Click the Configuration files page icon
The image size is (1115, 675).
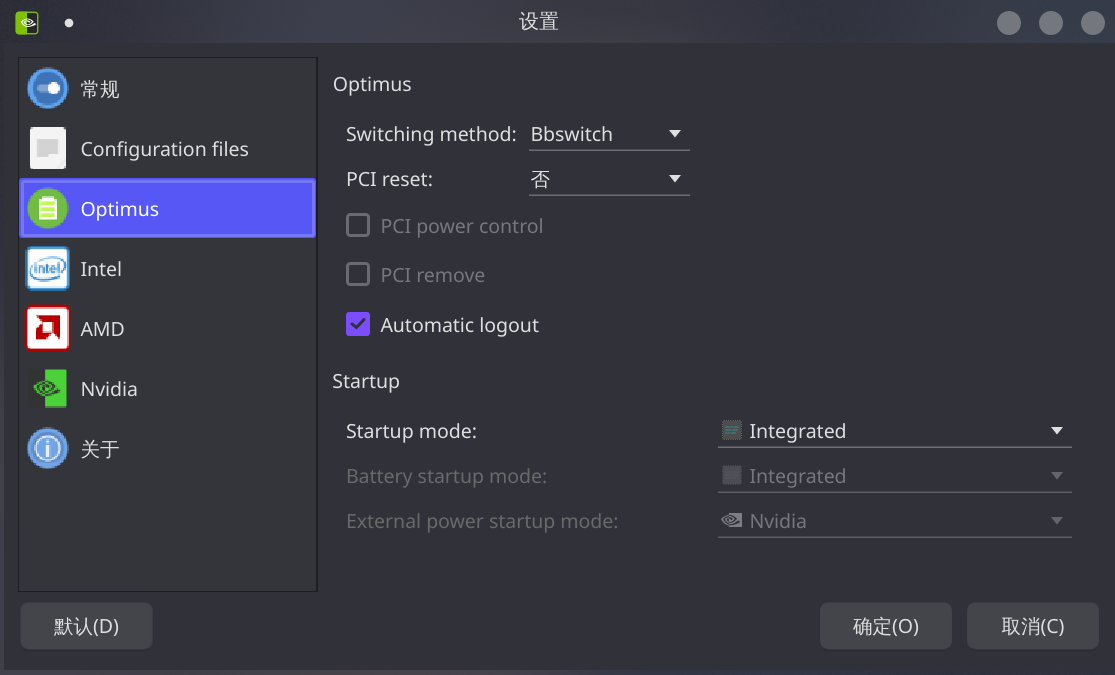point(48,148)
